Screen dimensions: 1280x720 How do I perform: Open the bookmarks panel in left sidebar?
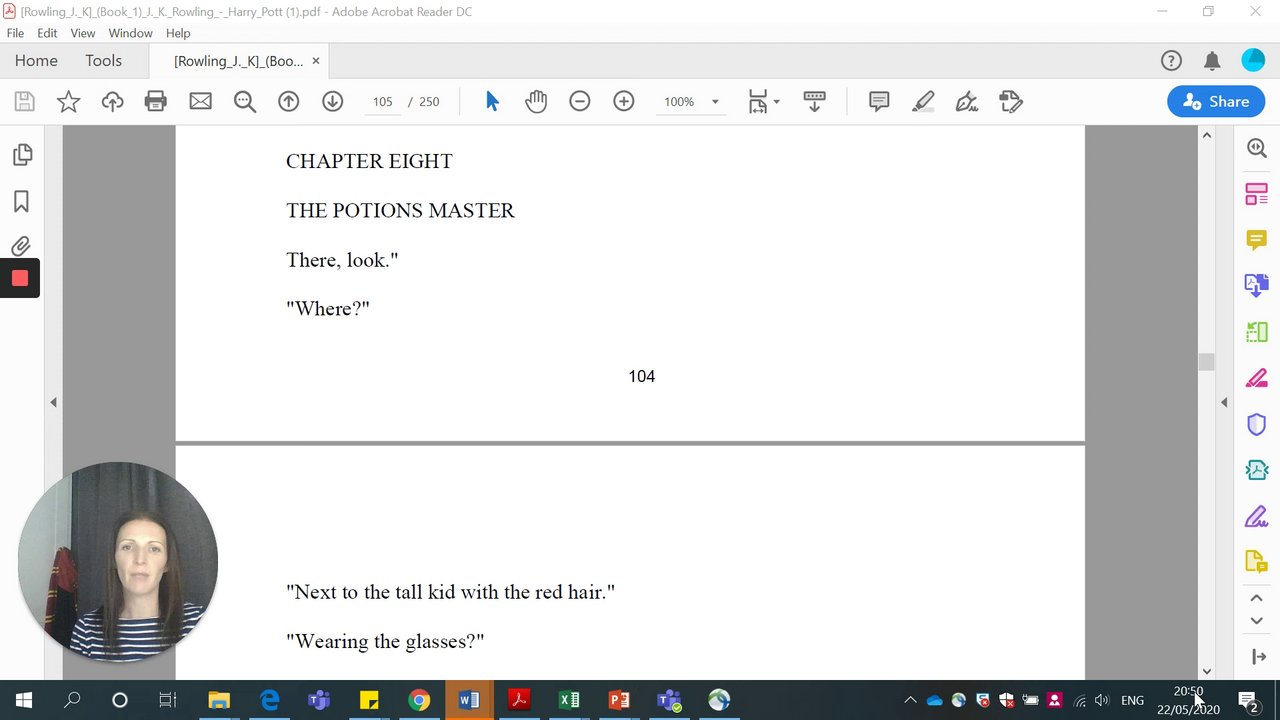21,201
